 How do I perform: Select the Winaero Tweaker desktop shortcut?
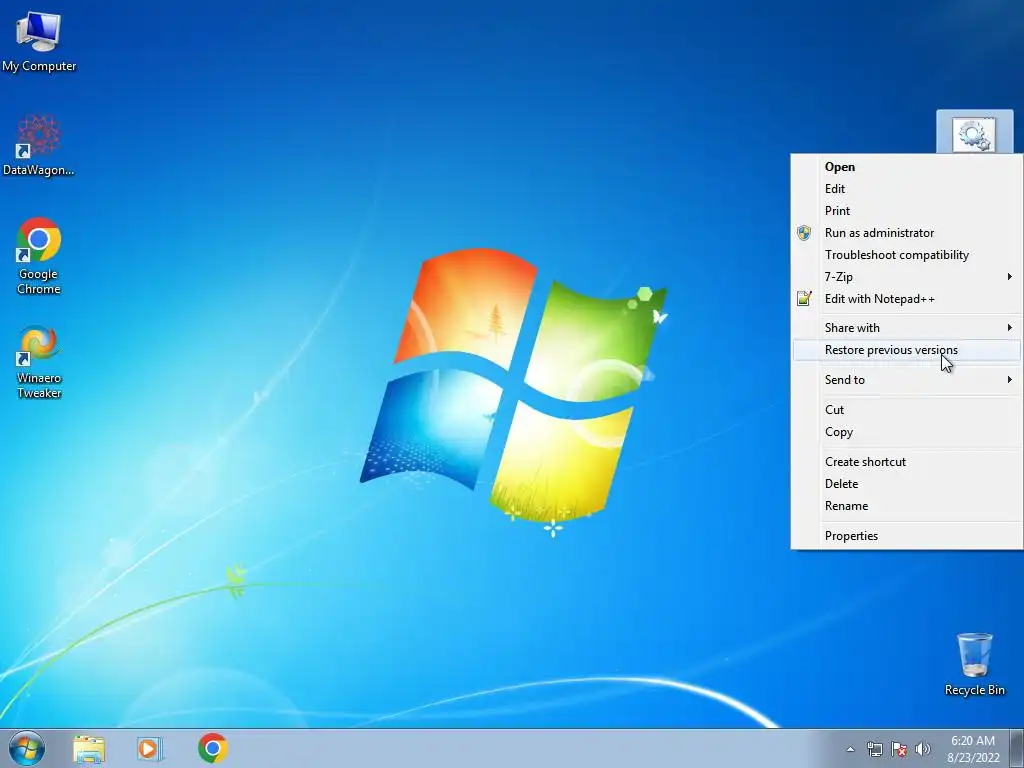[39, 362]
